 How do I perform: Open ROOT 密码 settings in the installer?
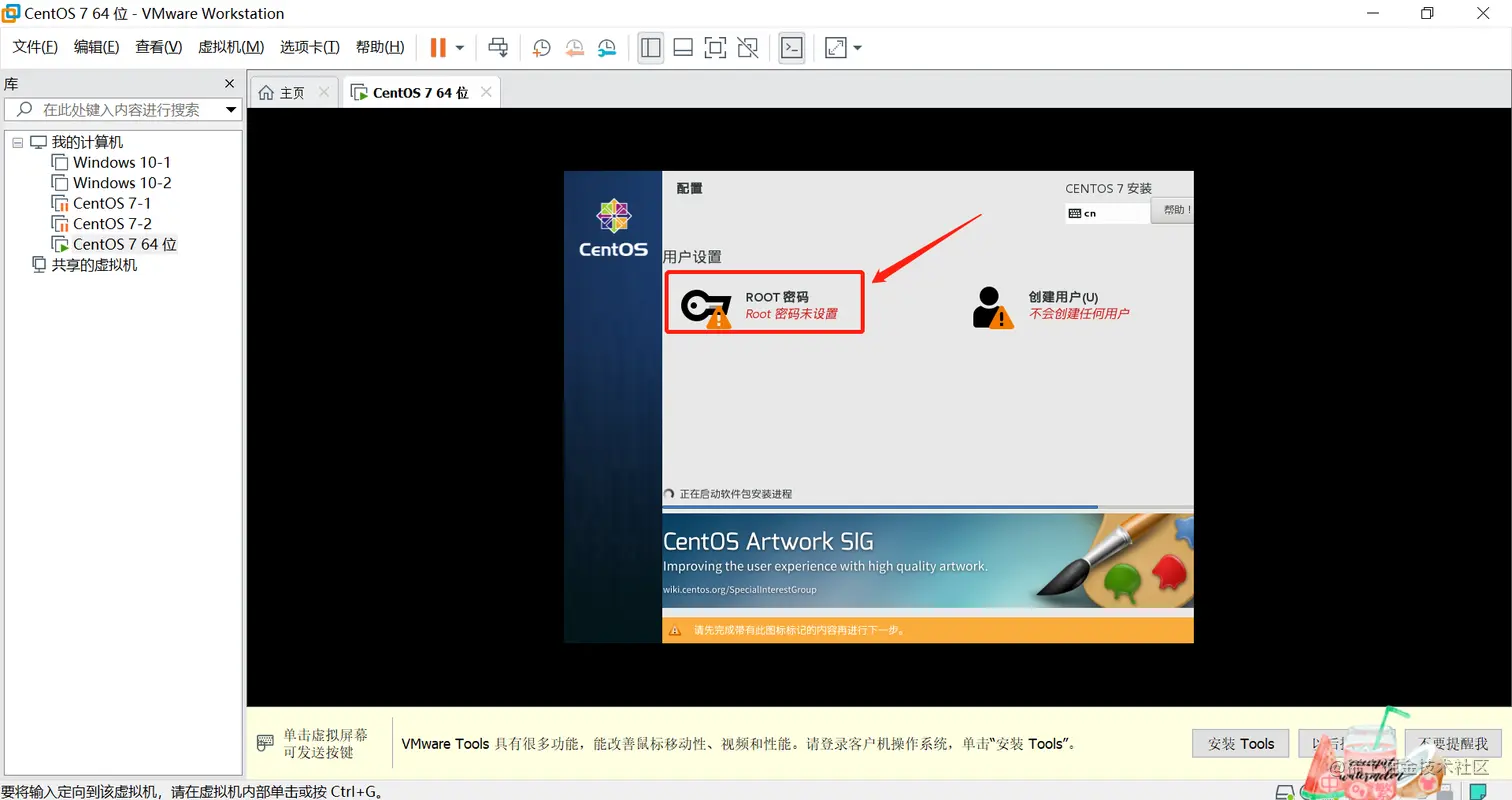pos(764,303)
